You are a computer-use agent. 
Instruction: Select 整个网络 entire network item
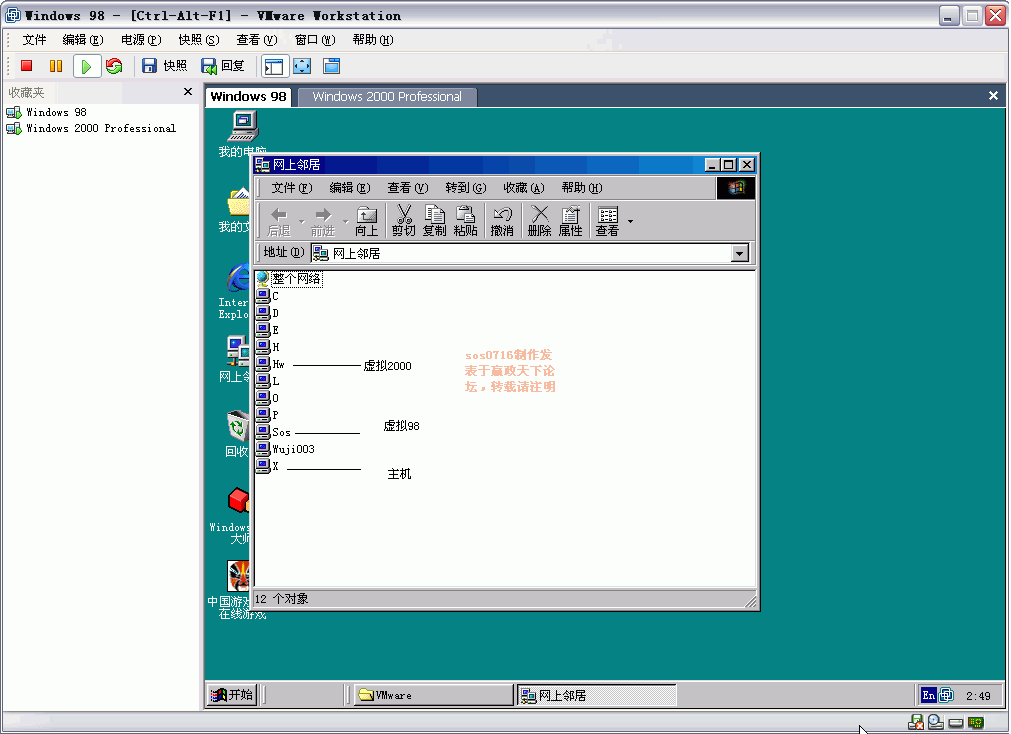click(x=289, y=279)
